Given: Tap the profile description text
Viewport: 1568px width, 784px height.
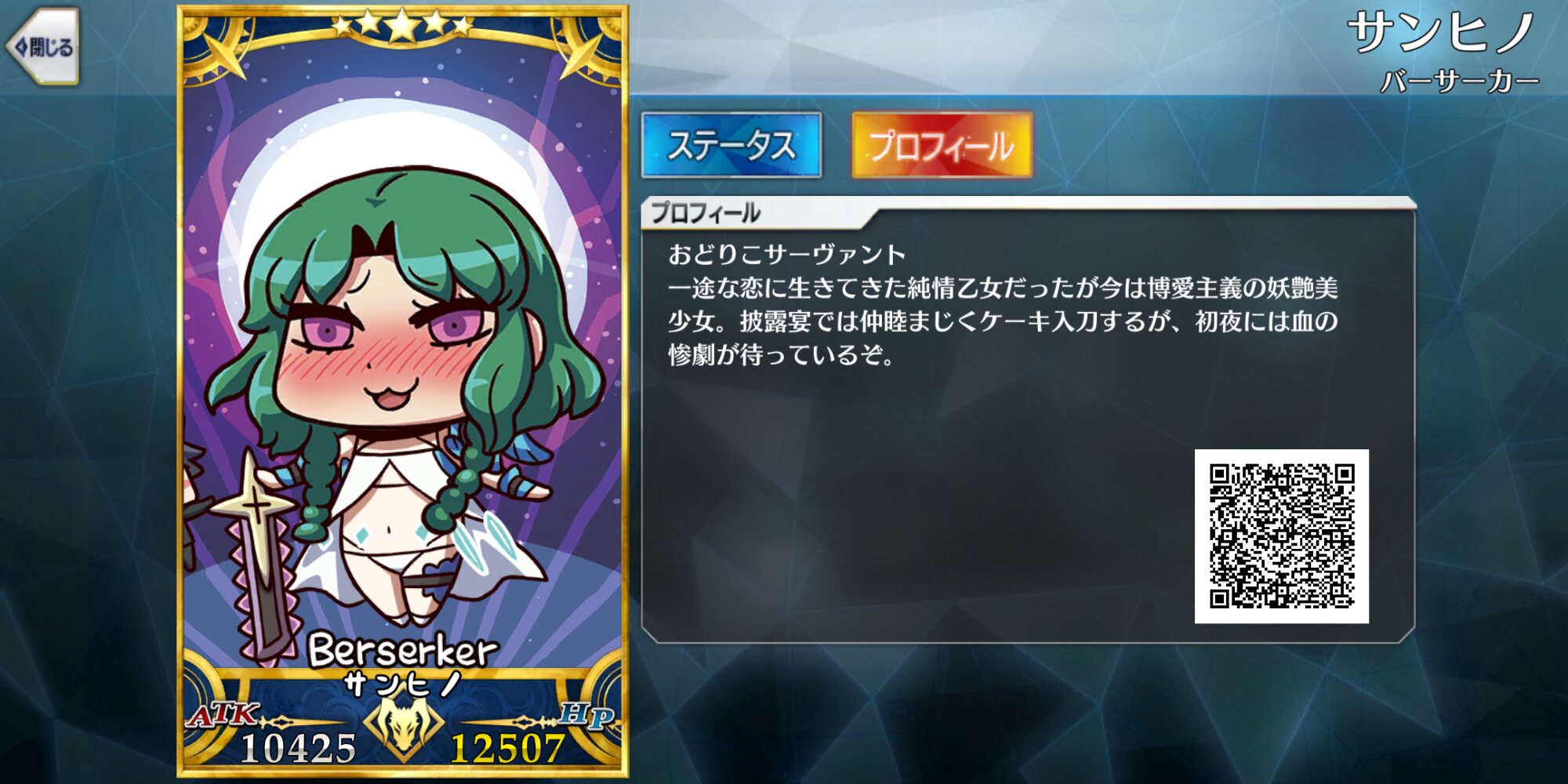Looking at the screenshot, I should point(1003,304).
